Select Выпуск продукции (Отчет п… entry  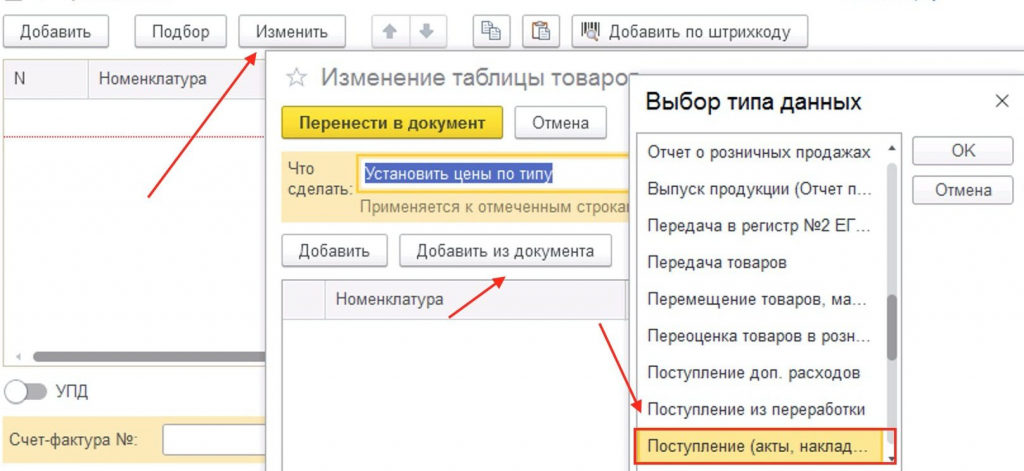click(x=759, y=189)
